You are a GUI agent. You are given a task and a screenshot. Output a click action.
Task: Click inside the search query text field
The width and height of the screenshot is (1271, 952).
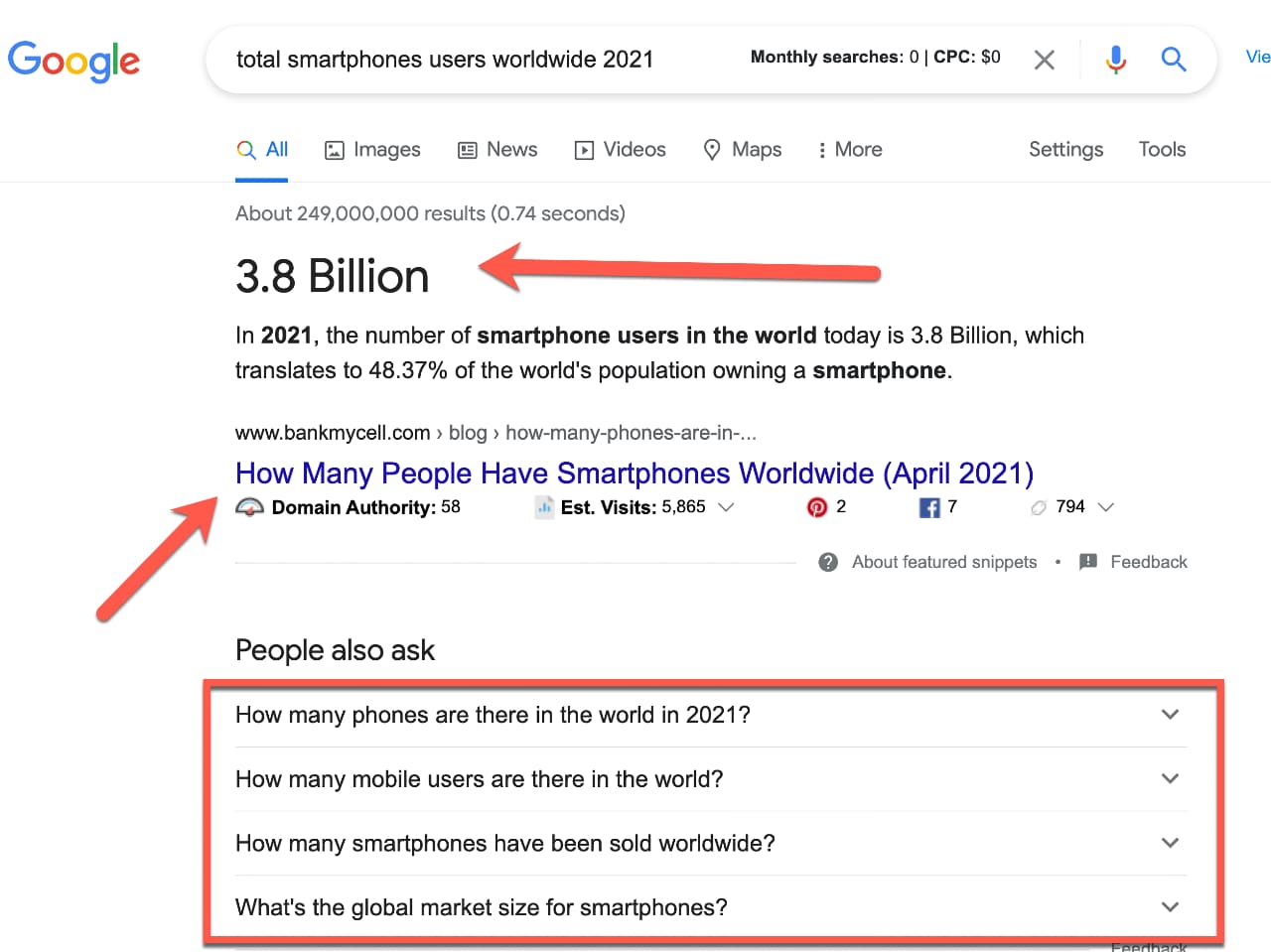[x=445, y=60]
